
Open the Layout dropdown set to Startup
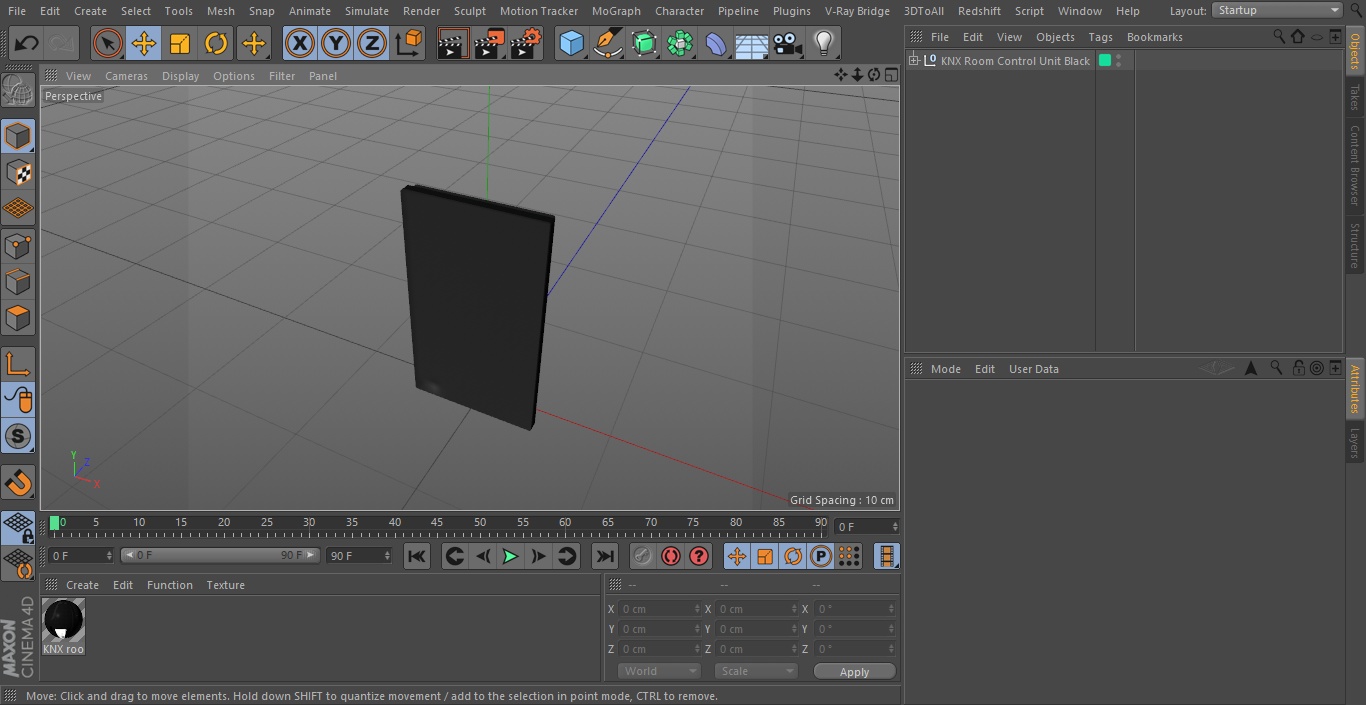(1277, 10)
